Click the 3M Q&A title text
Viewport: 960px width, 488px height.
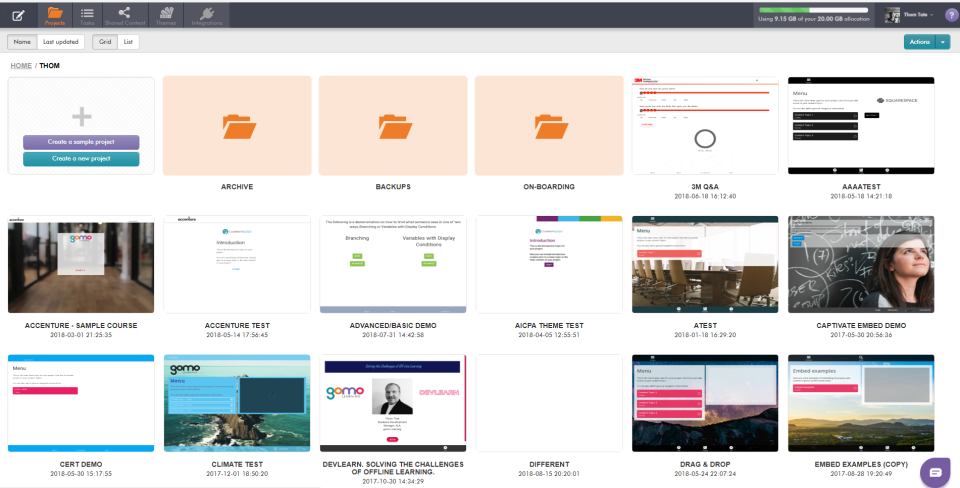click(705, 187)
